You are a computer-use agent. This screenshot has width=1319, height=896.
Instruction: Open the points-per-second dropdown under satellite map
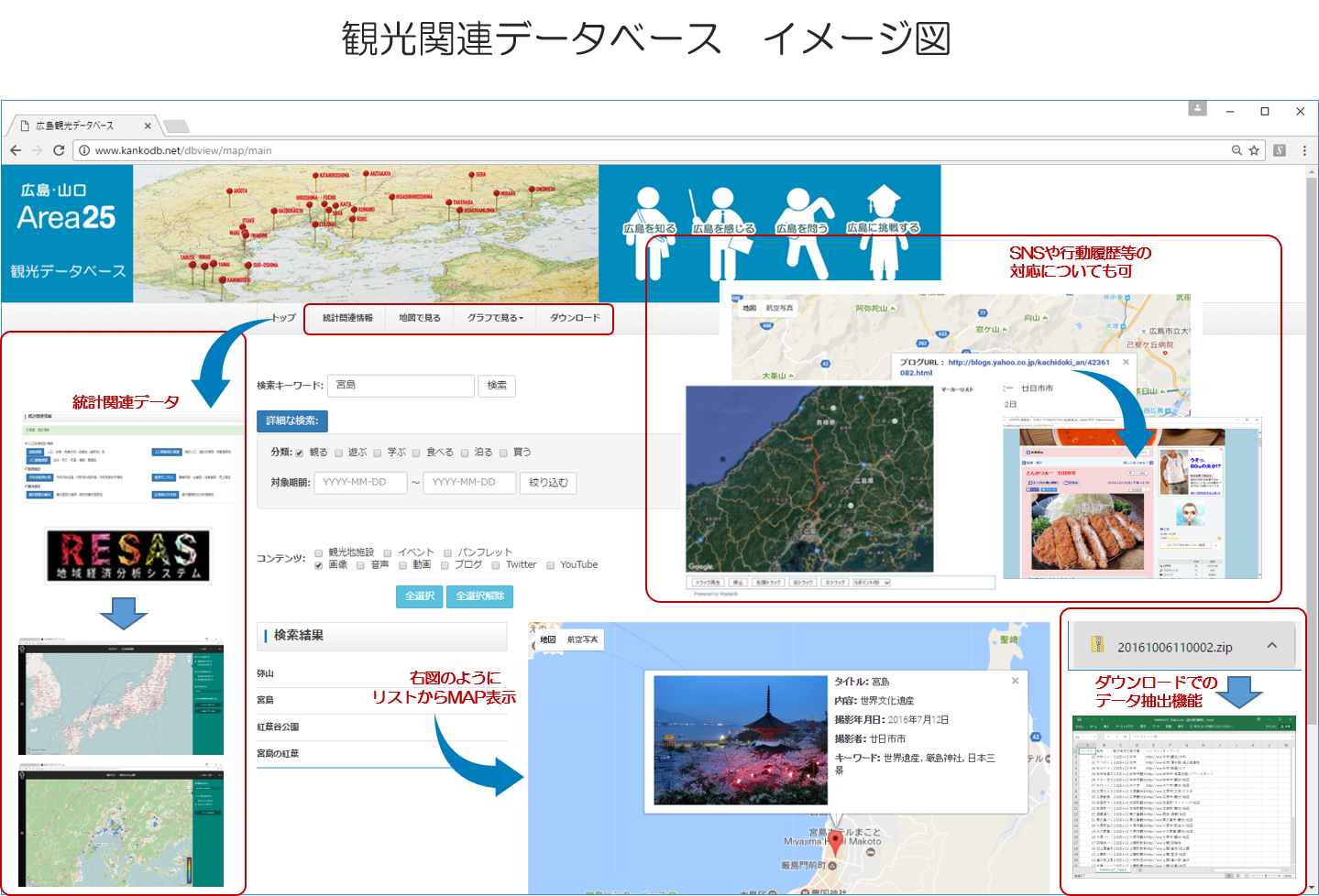(x=872, y=583)
